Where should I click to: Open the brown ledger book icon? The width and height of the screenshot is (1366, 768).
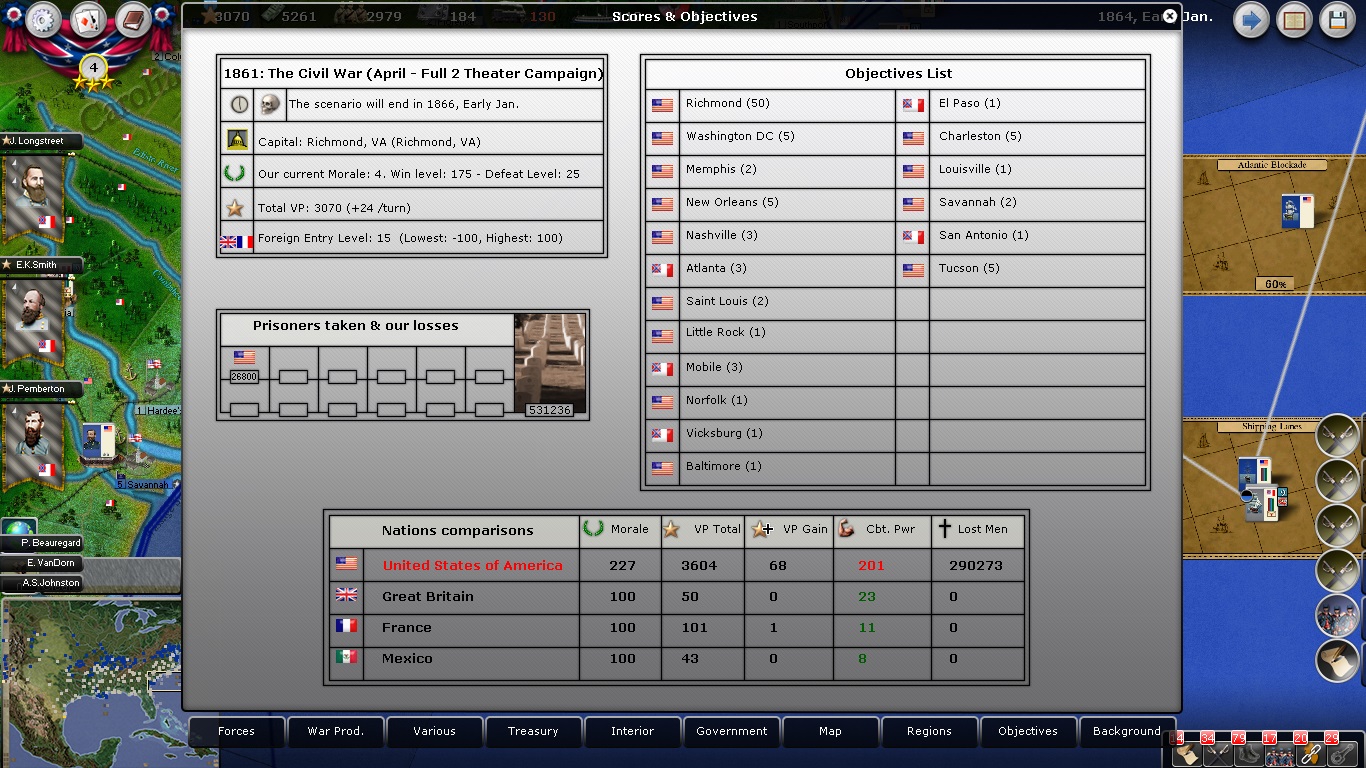(x=133, y=20)
